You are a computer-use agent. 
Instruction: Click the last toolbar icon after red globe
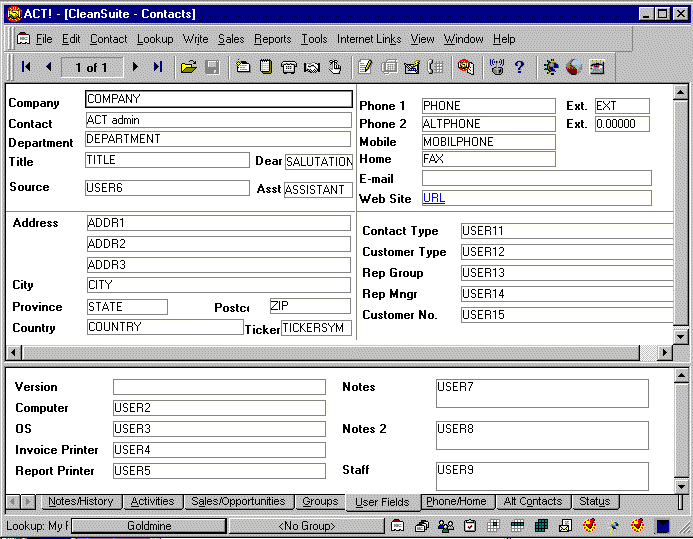(597, 67)
